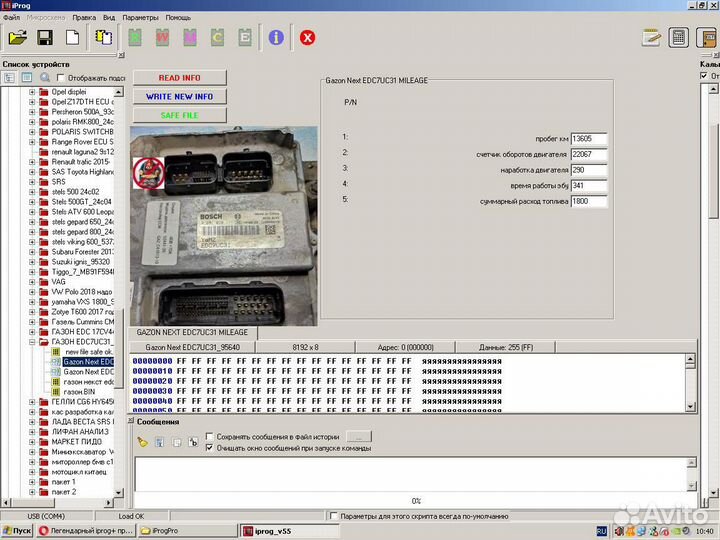Click the broom clear messages icon

(x=143, y=442)
